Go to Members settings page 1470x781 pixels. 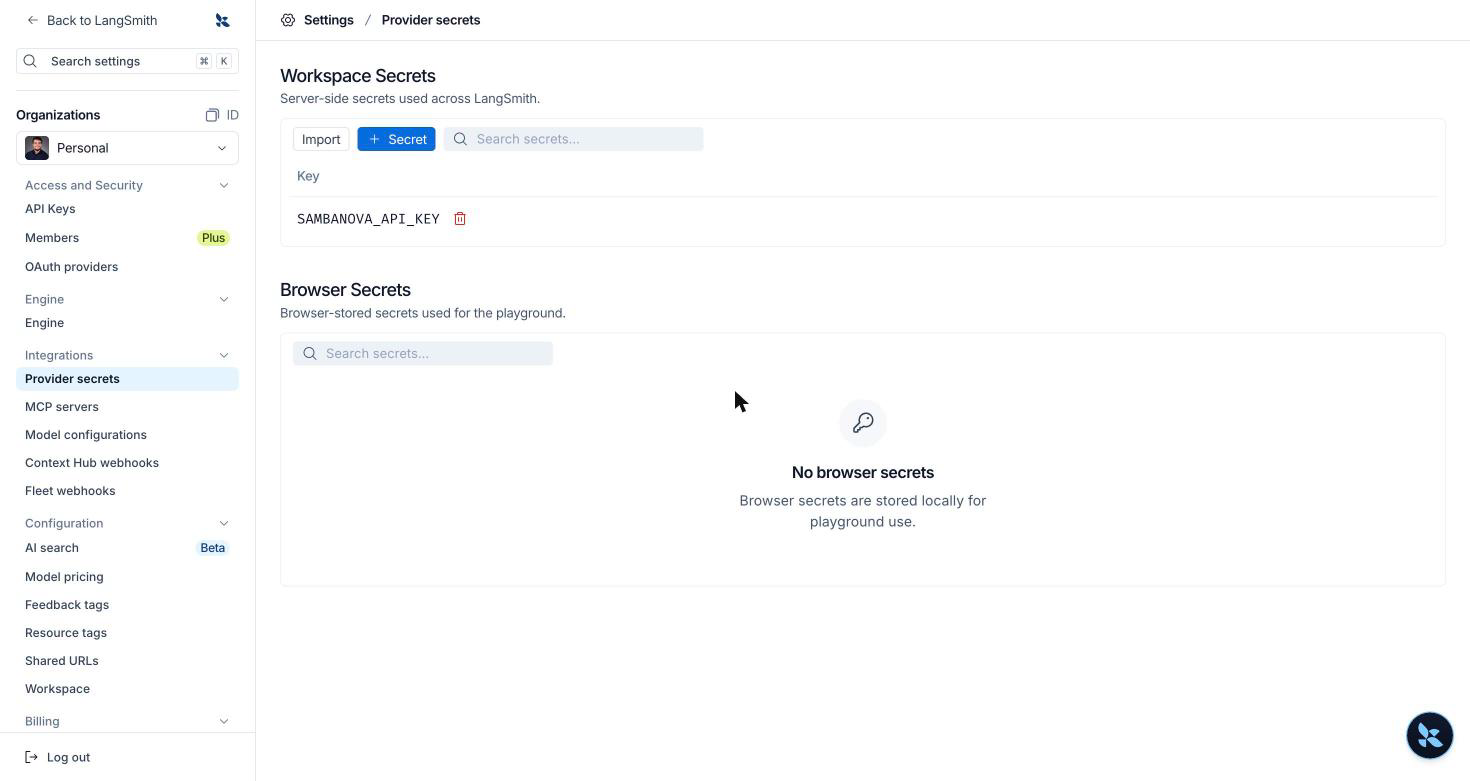point(127,238)
